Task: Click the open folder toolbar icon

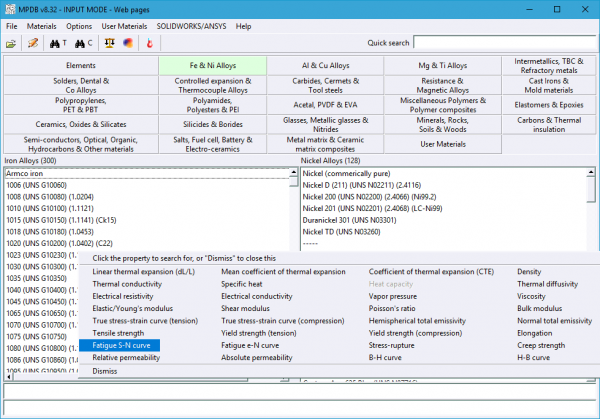Action: click(x=11, y=44)
